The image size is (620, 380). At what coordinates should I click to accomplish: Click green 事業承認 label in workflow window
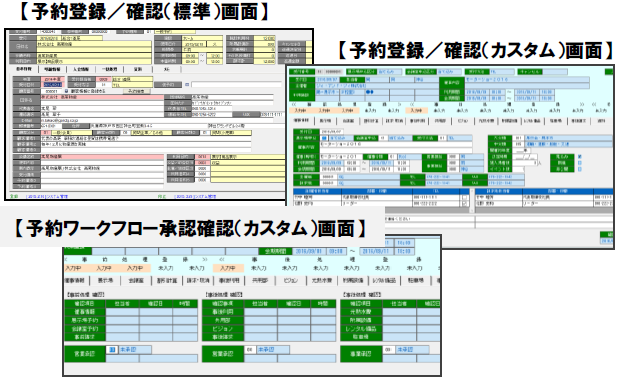361,354
